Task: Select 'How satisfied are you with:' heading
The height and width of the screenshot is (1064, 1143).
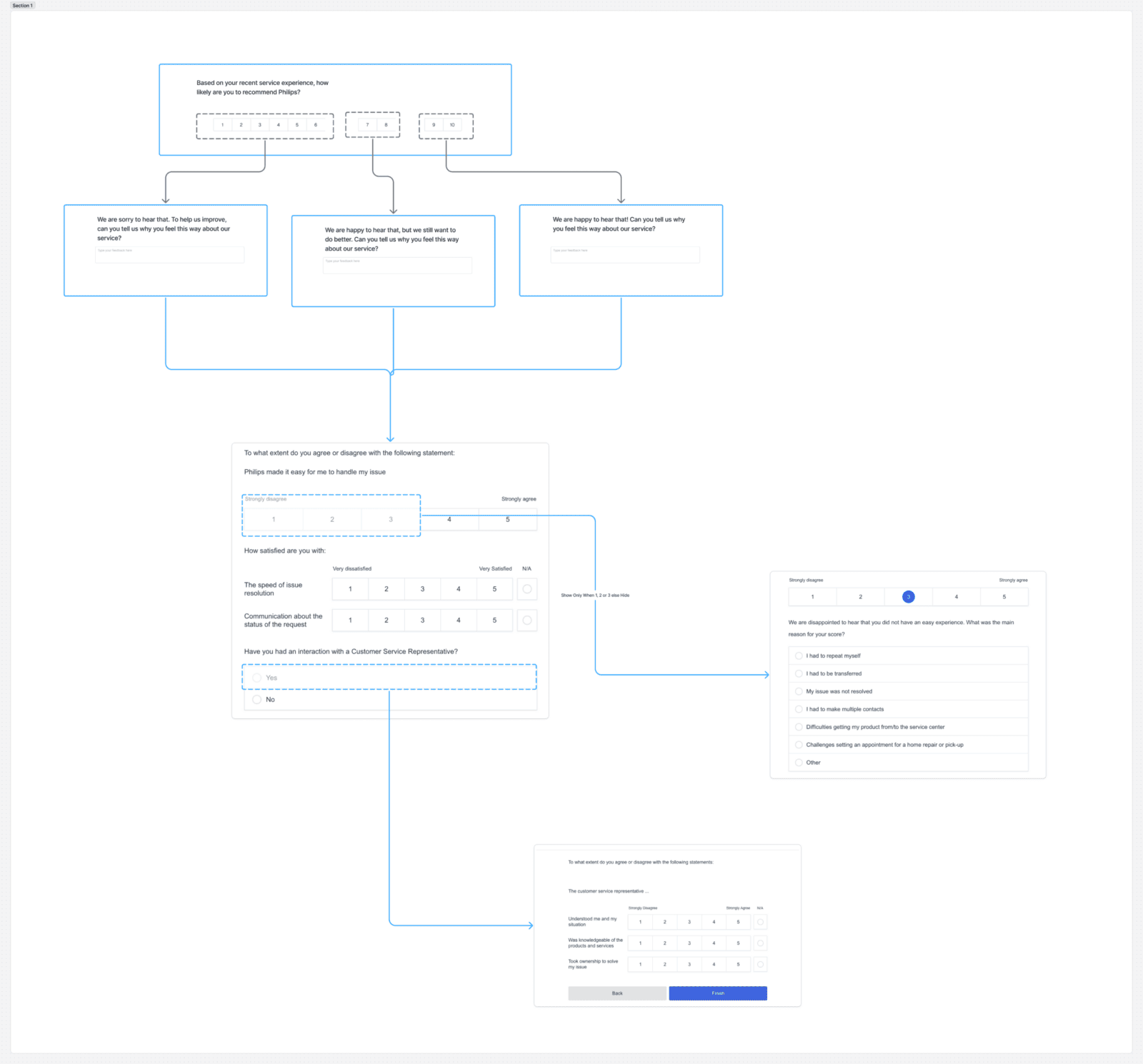Action: [285, 551]
